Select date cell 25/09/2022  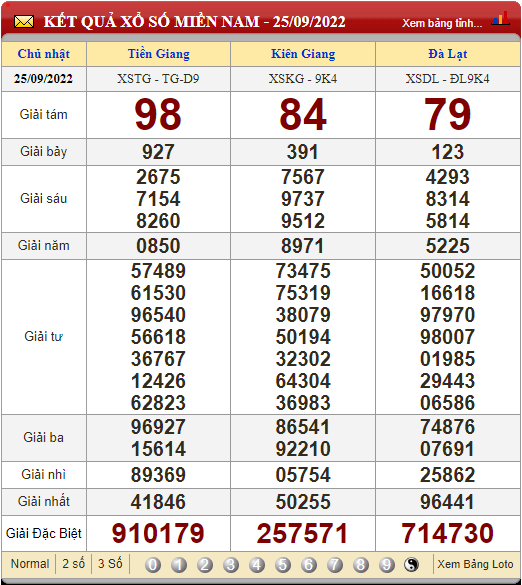point(43,79)
